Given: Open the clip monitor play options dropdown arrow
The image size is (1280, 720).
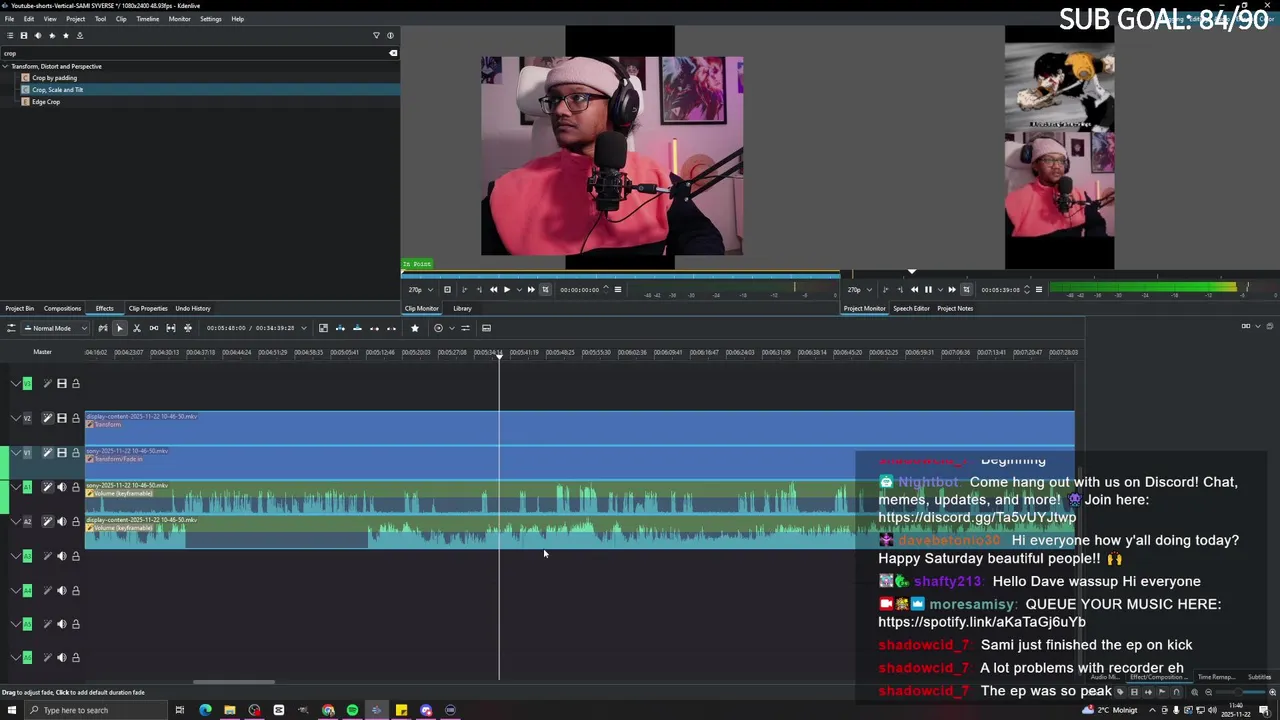Looking at the screenshot, I should coord(518,290).
